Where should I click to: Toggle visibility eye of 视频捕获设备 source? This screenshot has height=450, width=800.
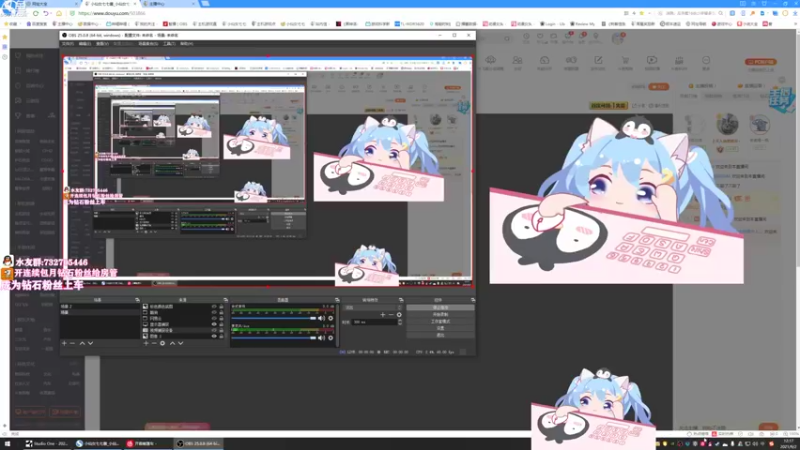214,330
